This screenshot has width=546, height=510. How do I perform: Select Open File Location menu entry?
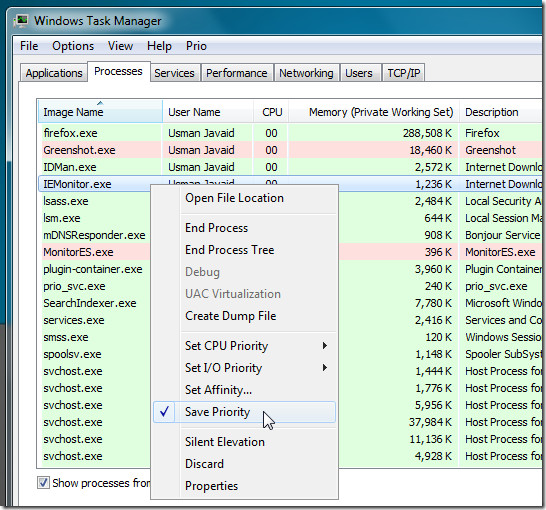(234, 198)
